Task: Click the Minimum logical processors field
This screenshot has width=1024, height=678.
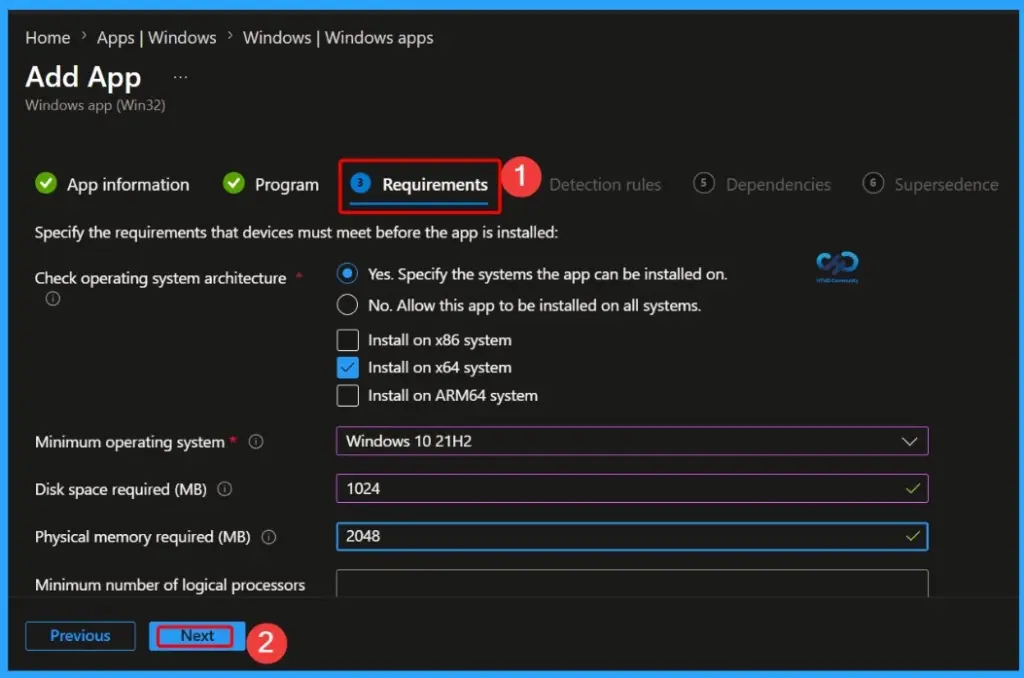Action: [x=632, y=583]
